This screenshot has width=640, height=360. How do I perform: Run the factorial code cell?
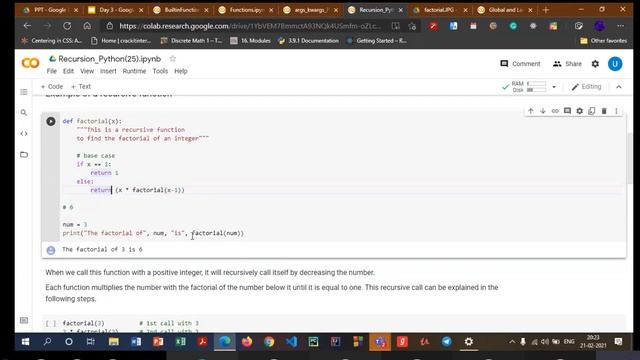pos(51,121)
